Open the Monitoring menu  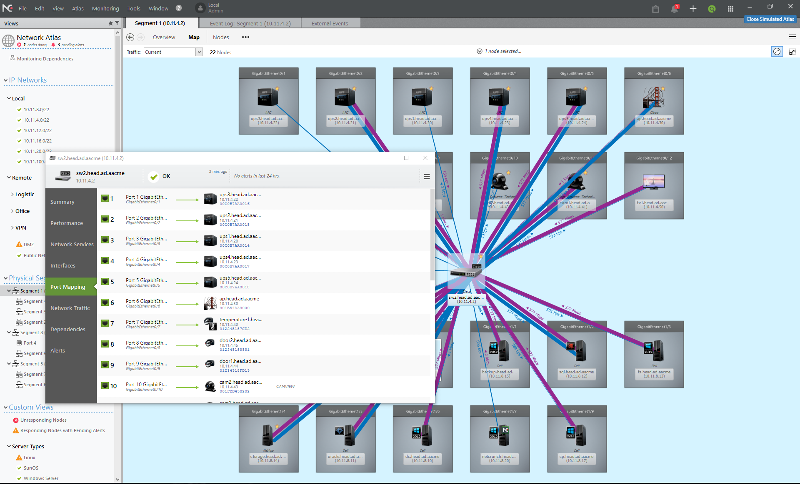pos(106,9)
